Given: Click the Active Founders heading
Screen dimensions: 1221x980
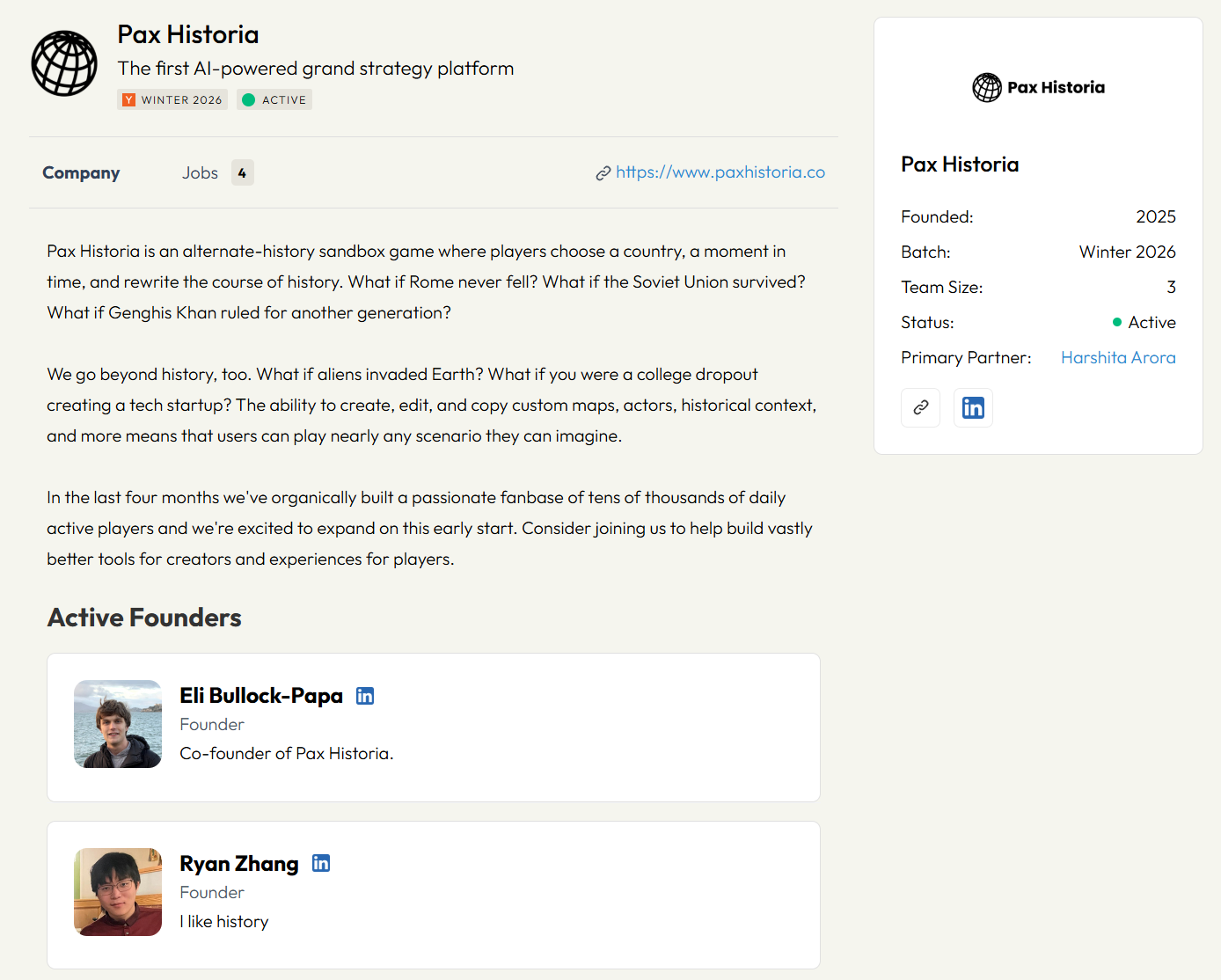Looking at the screenshot, I should pyautogui.click(x=144, y=618).
